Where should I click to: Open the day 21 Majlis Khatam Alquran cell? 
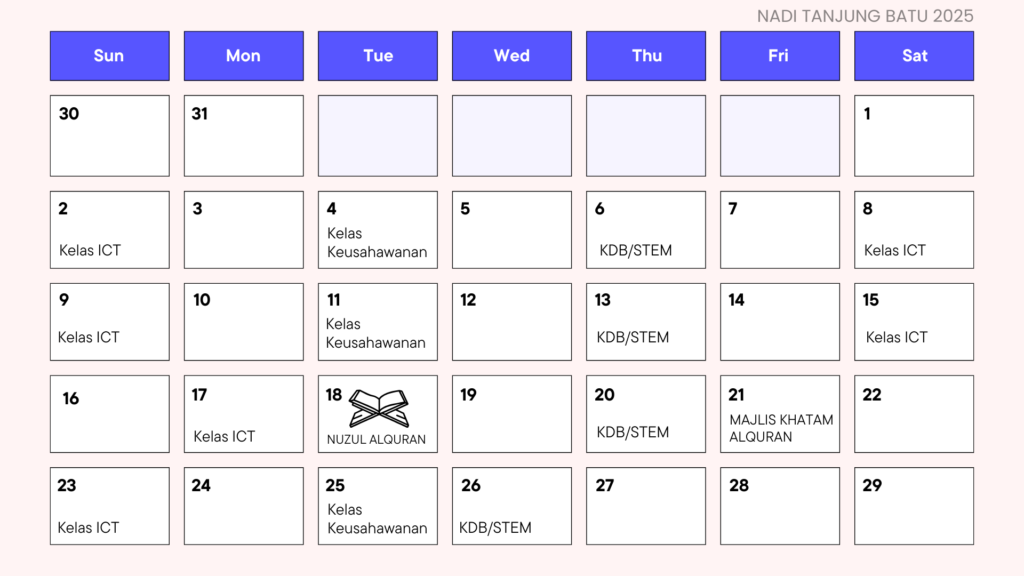pyautogui.click(x=780, y=414)
